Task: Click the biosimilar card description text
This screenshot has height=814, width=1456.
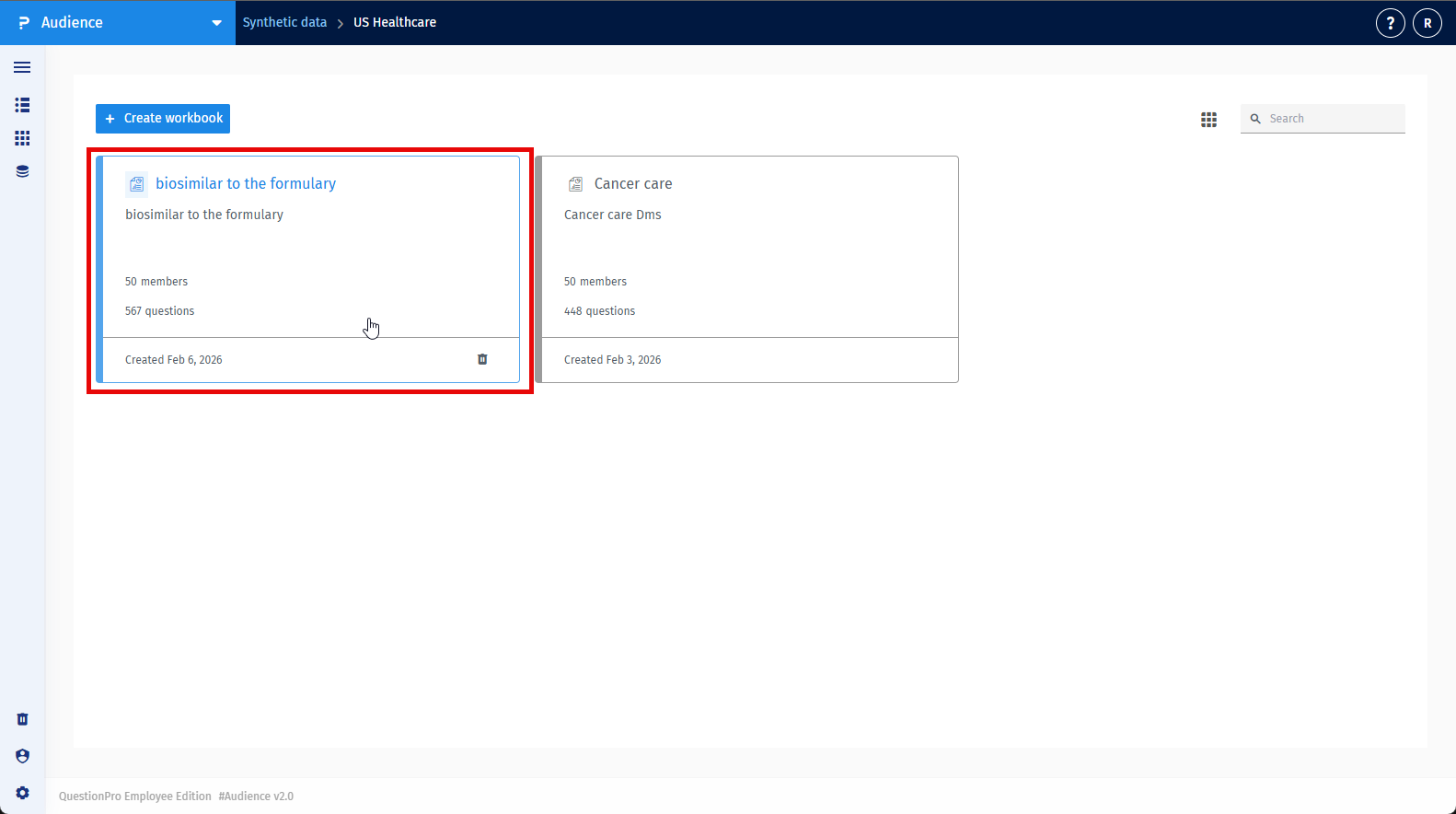Action: 204,215
